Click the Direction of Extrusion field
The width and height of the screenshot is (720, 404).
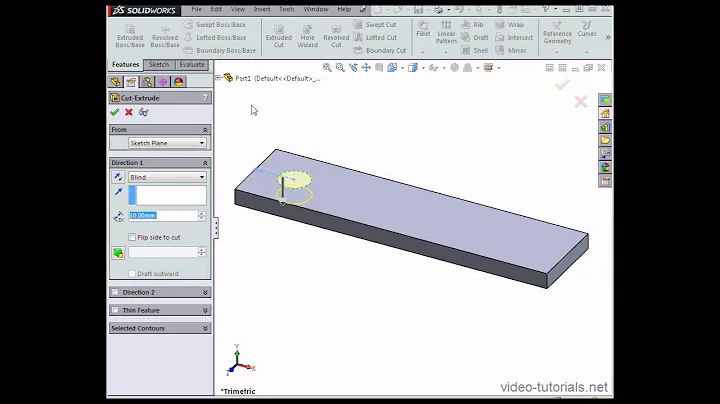(x=167, y=195)
